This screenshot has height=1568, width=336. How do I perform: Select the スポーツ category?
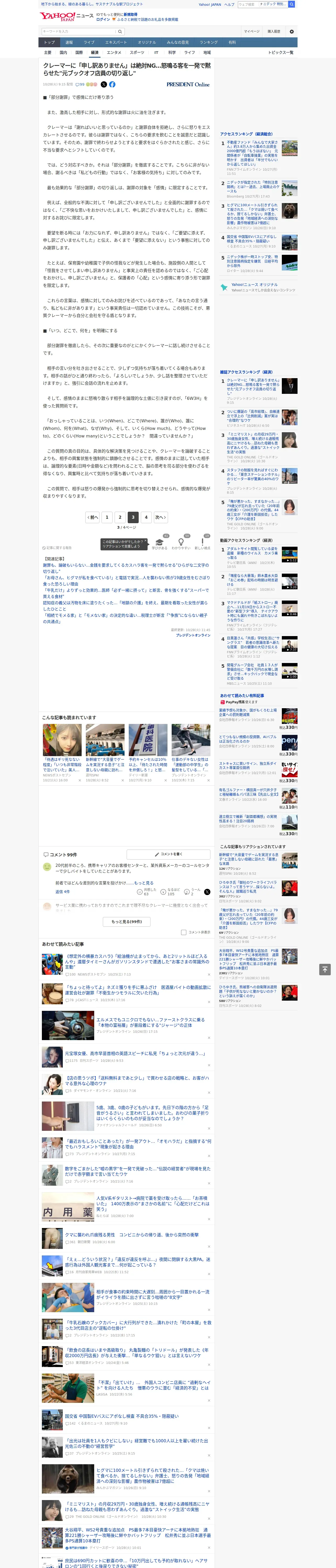(x=137, y=52)
